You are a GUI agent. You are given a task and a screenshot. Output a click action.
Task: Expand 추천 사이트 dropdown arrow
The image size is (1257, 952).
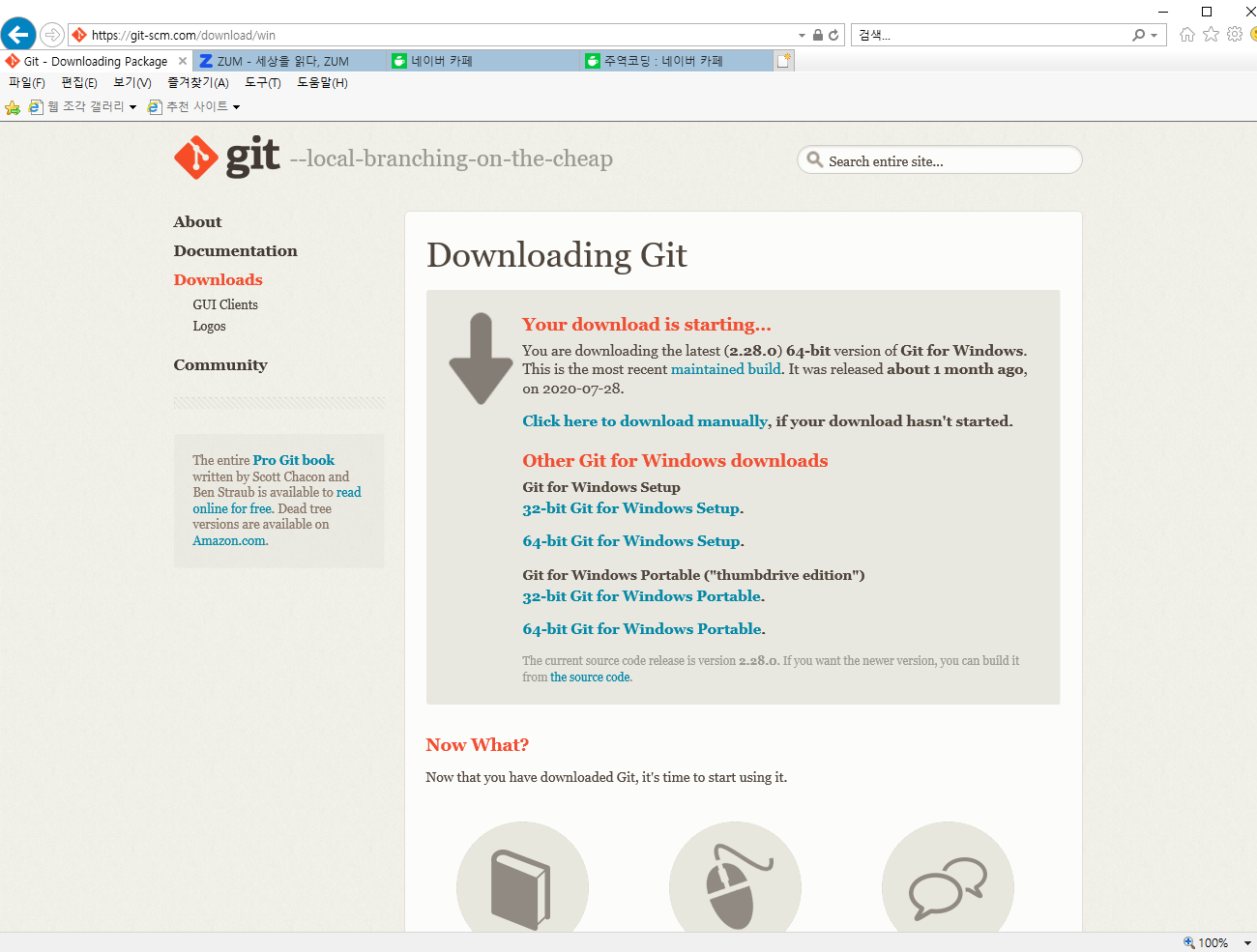coord(236,107)
